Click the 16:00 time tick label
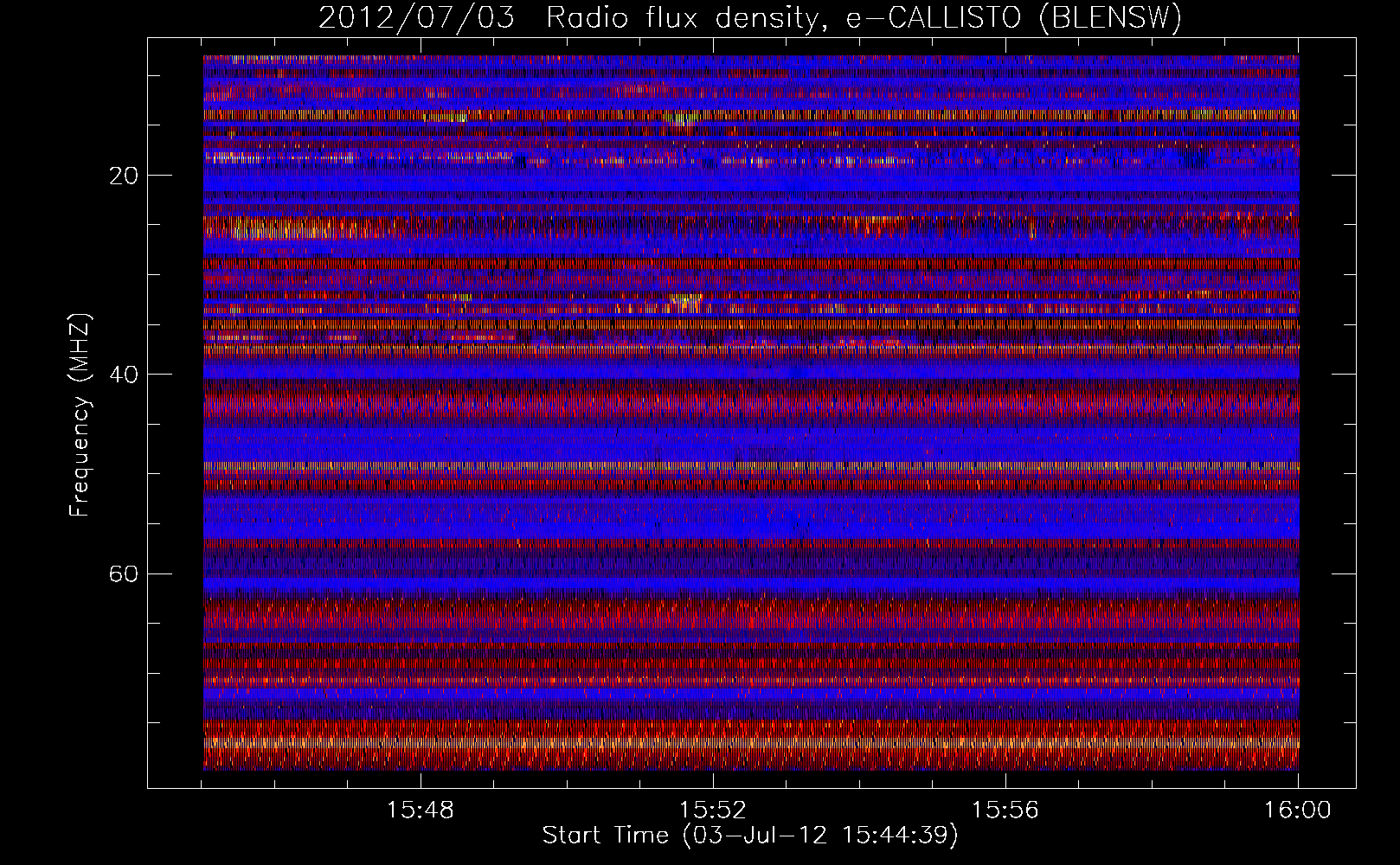 1297,811
